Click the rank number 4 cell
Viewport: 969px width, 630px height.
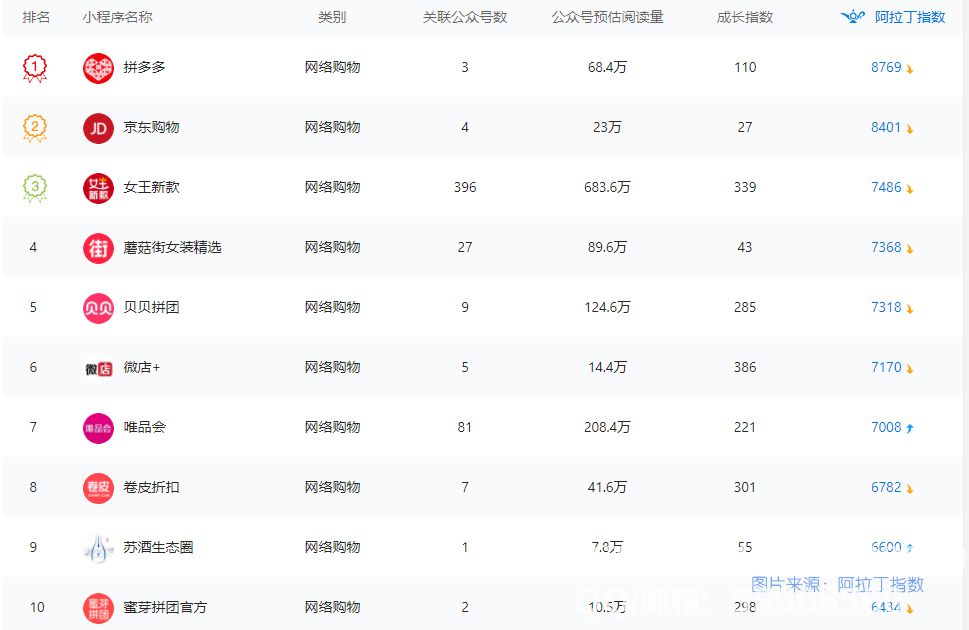[x=33, y=247]
